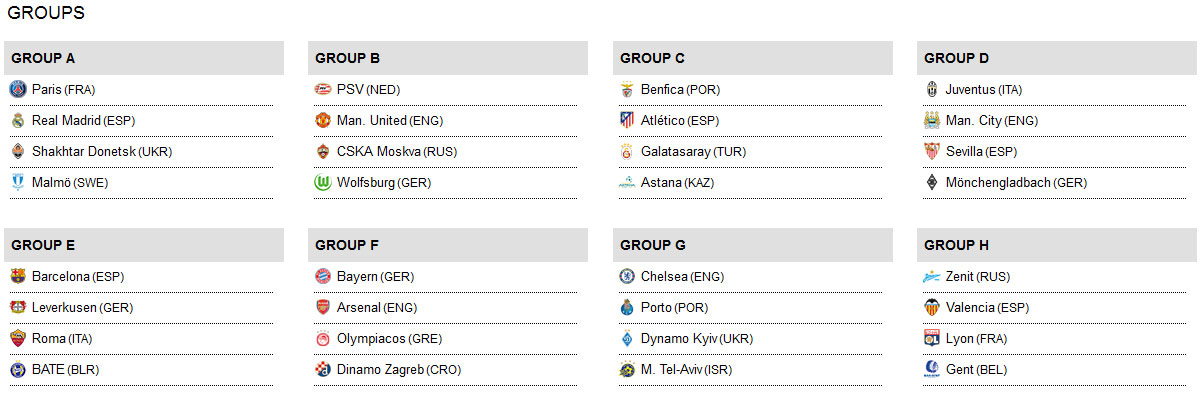This screenshot has height=398, width=1204.
Task: Open the Gent team link
Action: click(x=961, y=370)
